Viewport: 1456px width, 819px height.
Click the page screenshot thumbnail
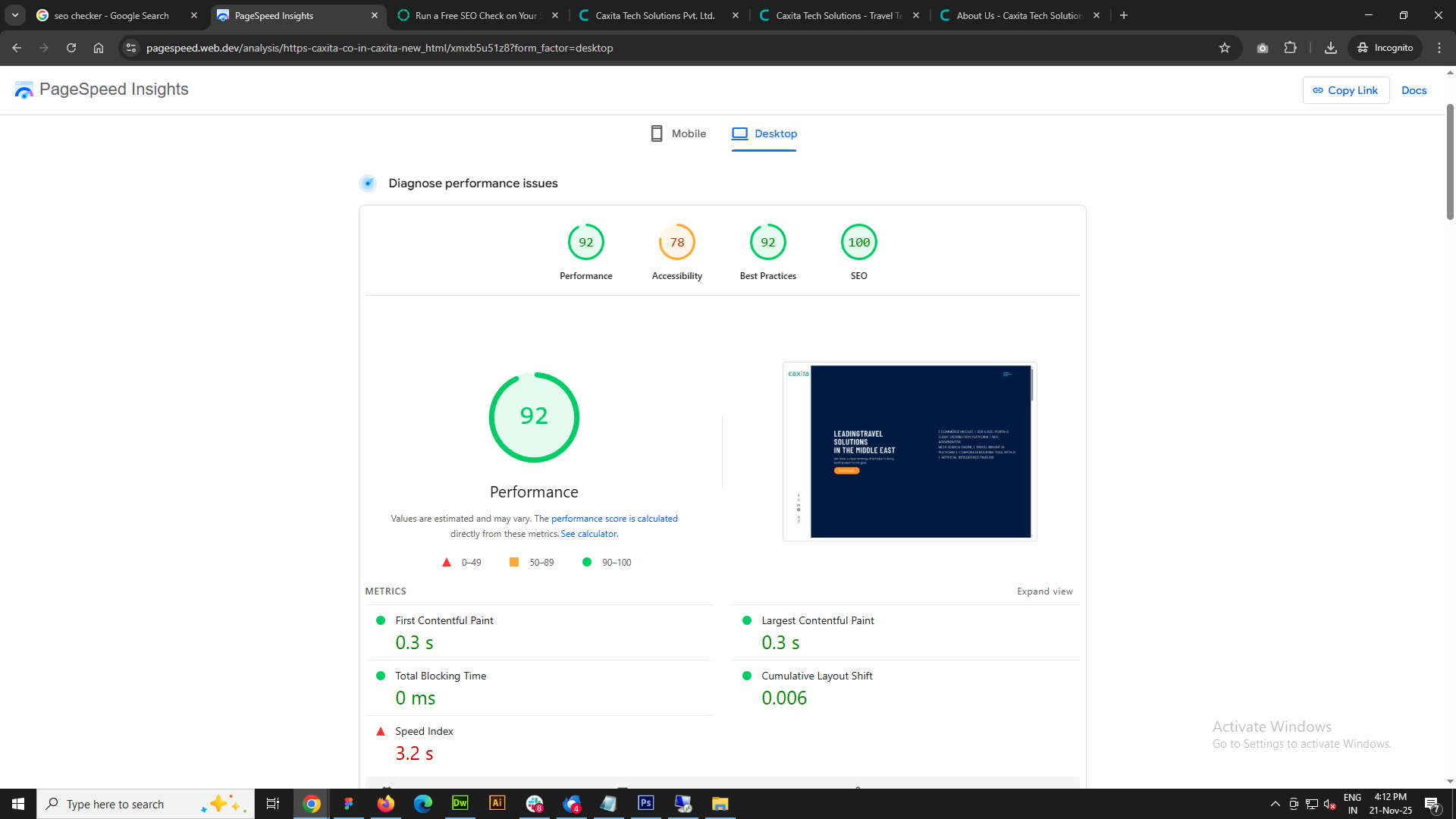pyautogui.click(x=909, y=451)
